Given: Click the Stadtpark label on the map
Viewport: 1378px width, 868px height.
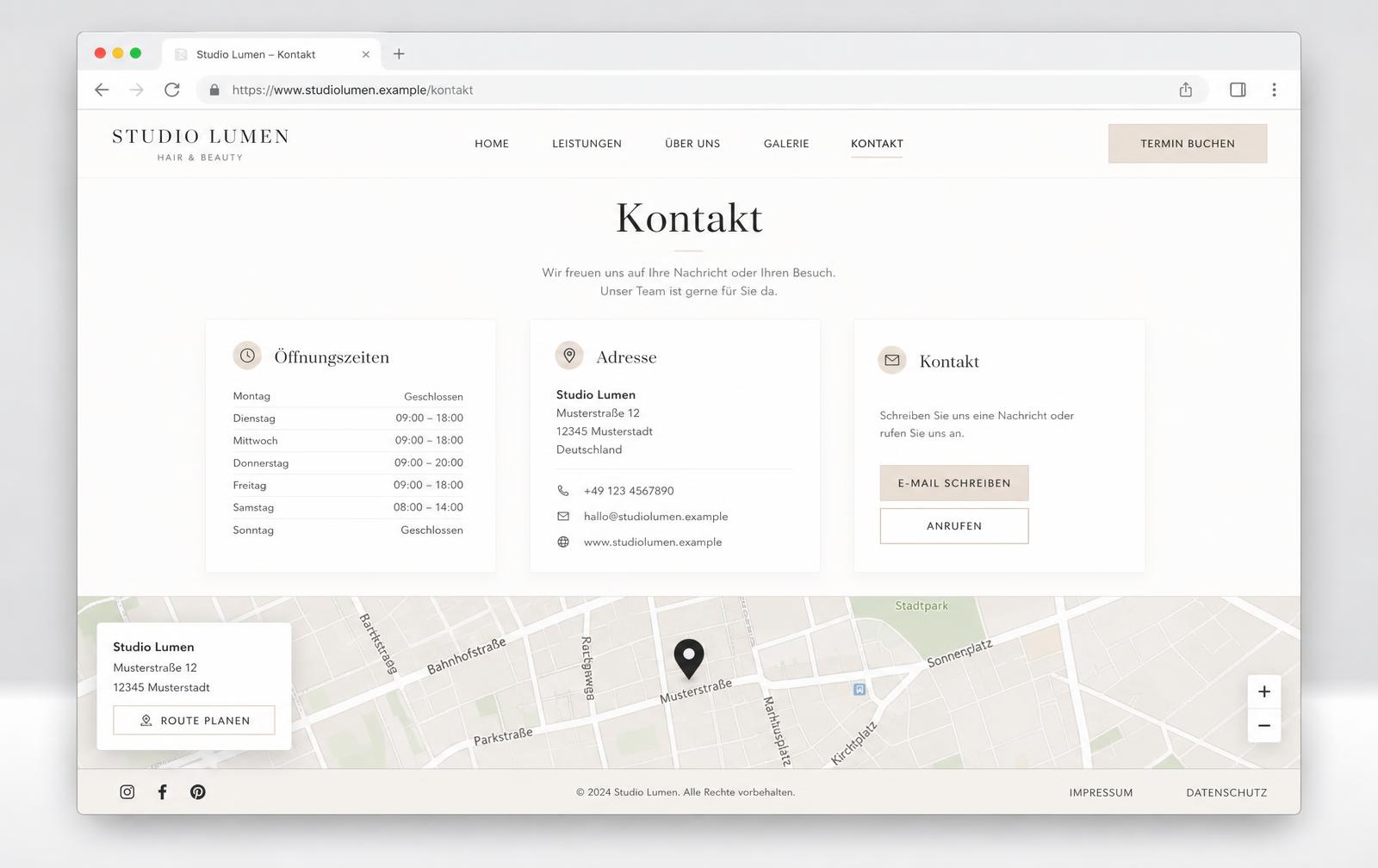Looking at the screenshot, I should click(x=922, y=605).
